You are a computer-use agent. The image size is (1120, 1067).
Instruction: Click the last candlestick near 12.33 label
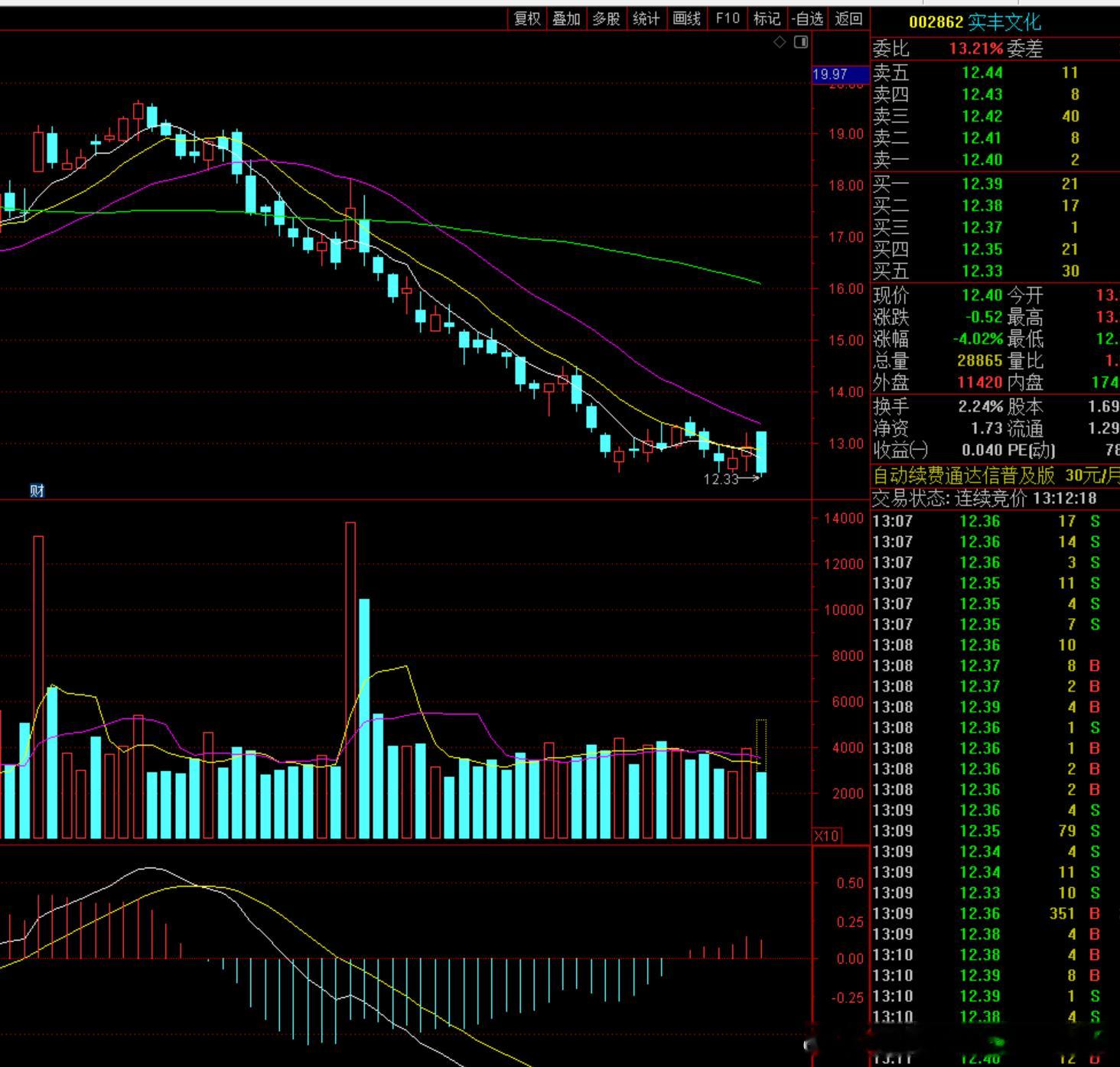[x=761, y=452]
